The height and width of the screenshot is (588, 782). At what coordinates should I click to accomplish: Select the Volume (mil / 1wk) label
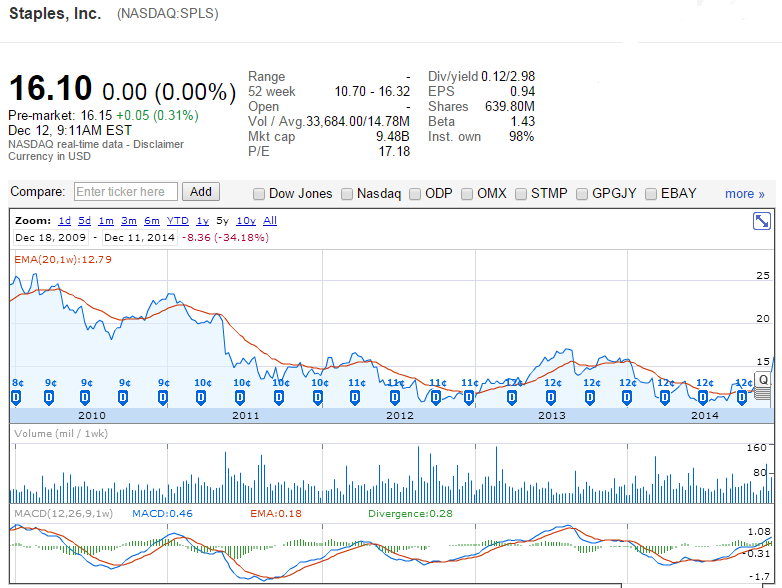[x=61, y=433]
